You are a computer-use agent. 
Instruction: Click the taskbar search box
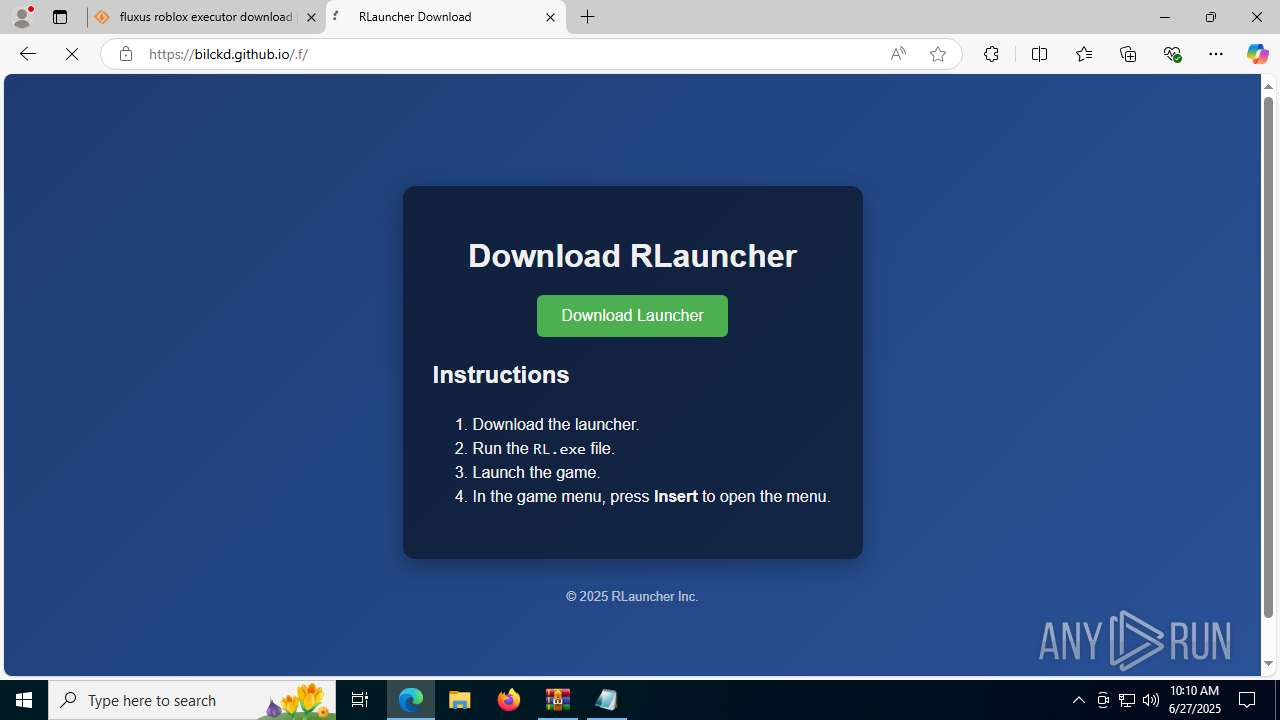193,700
